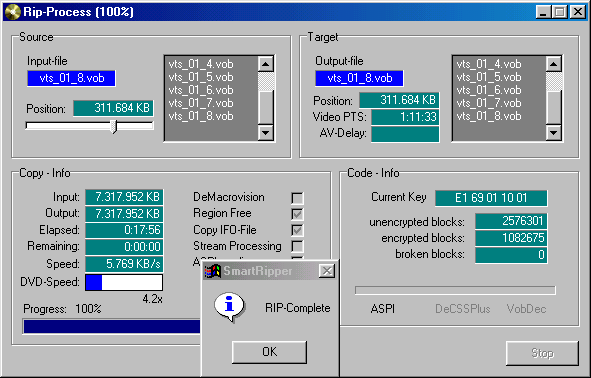This screenshot has height=378, width=591.
Task: Confirm RIP-Complete with the OK button
Action: coord(269,352)
